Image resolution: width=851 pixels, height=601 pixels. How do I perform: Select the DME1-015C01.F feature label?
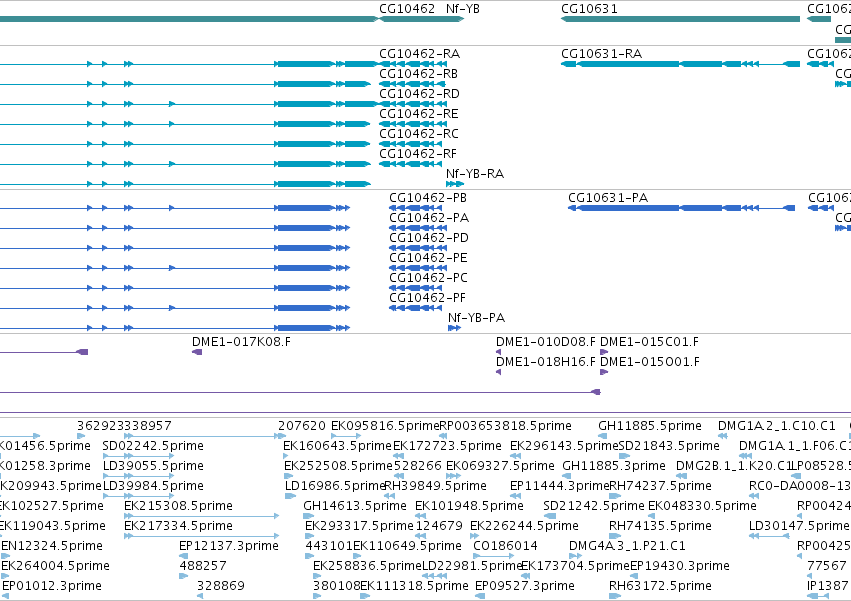click(649, 342)
